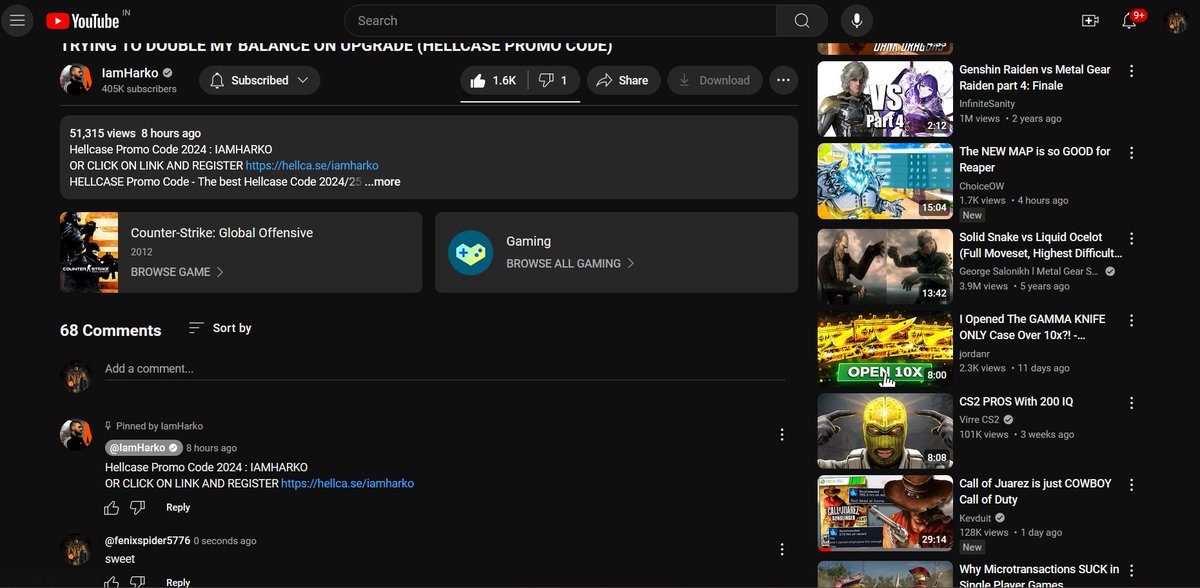Screen dimensions: 1200x588
Task: Browse all Gaming card
Action: (x=616, y=252)
